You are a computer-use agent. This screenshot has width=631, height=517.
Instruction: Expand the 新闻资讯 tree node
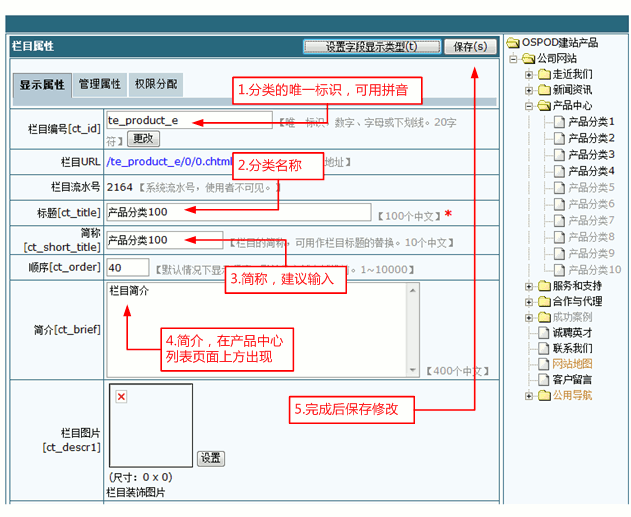point(529,90)
